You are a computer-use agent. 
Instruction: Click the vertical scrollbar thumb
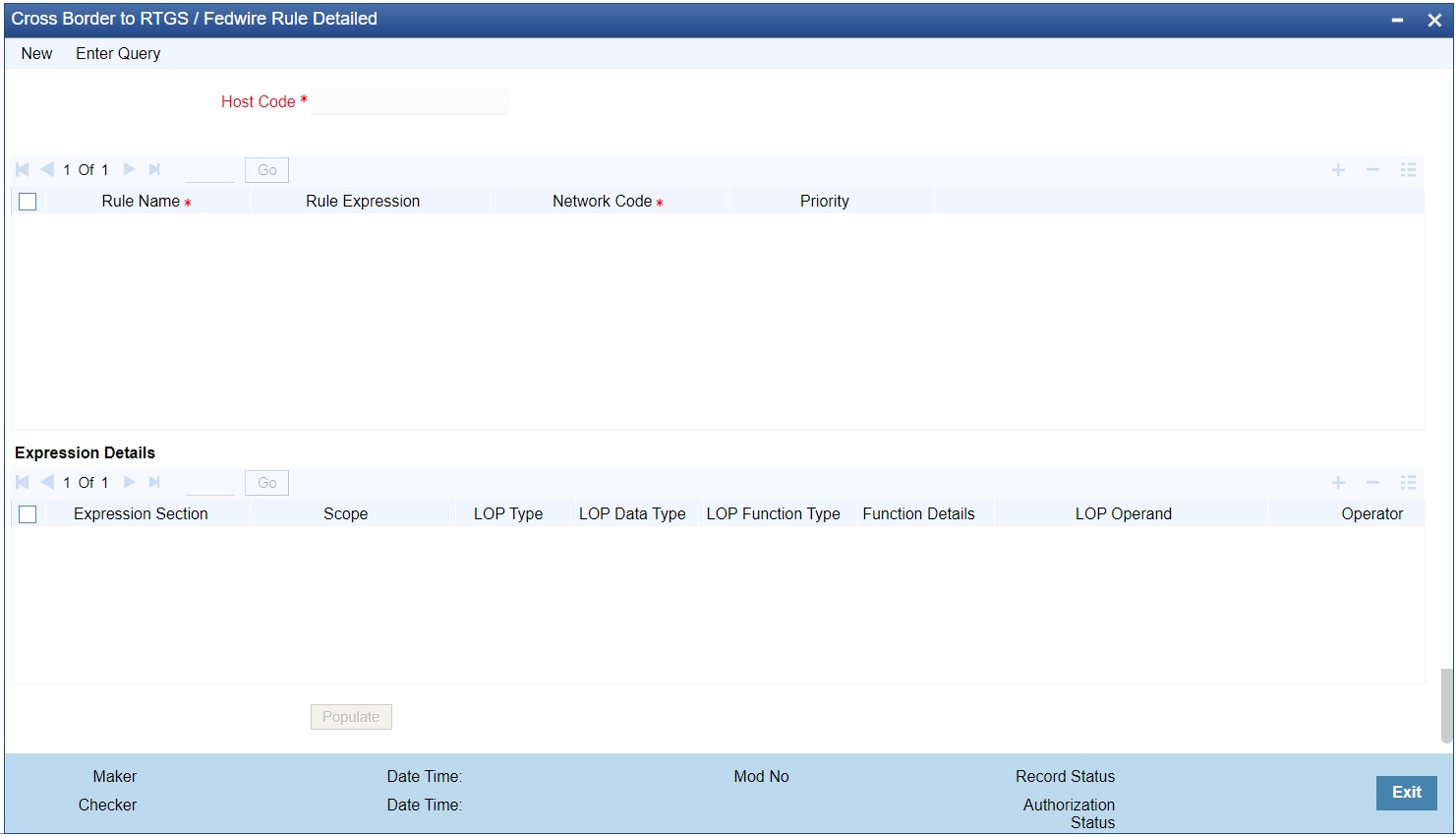click(x=1446, y=706)
